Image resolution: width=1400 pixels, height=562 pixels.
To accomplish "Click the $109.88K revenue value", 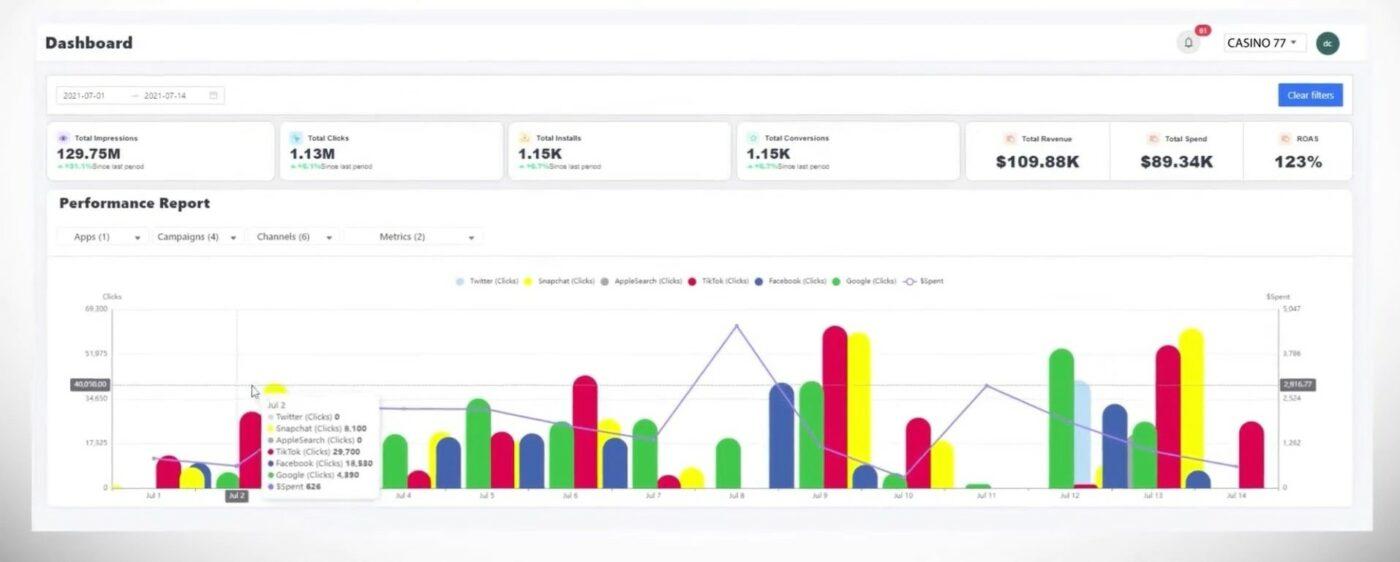I will click(x=1037, y=161).
